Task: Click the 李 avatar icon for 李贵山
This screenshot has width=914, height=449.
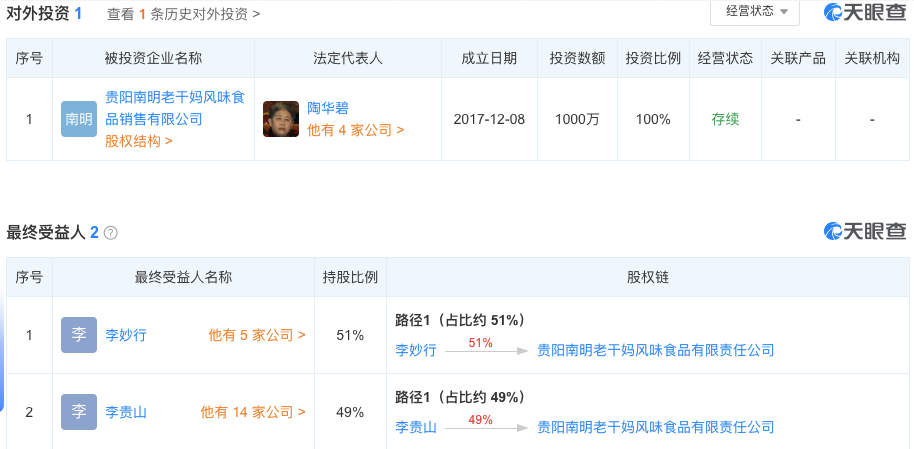Action: click(x=79, y=412)
